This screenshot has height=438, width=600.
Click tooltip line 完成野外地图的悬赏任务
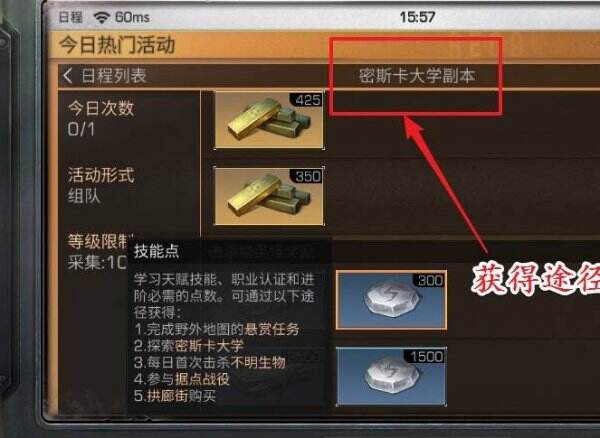coord(217,329)
